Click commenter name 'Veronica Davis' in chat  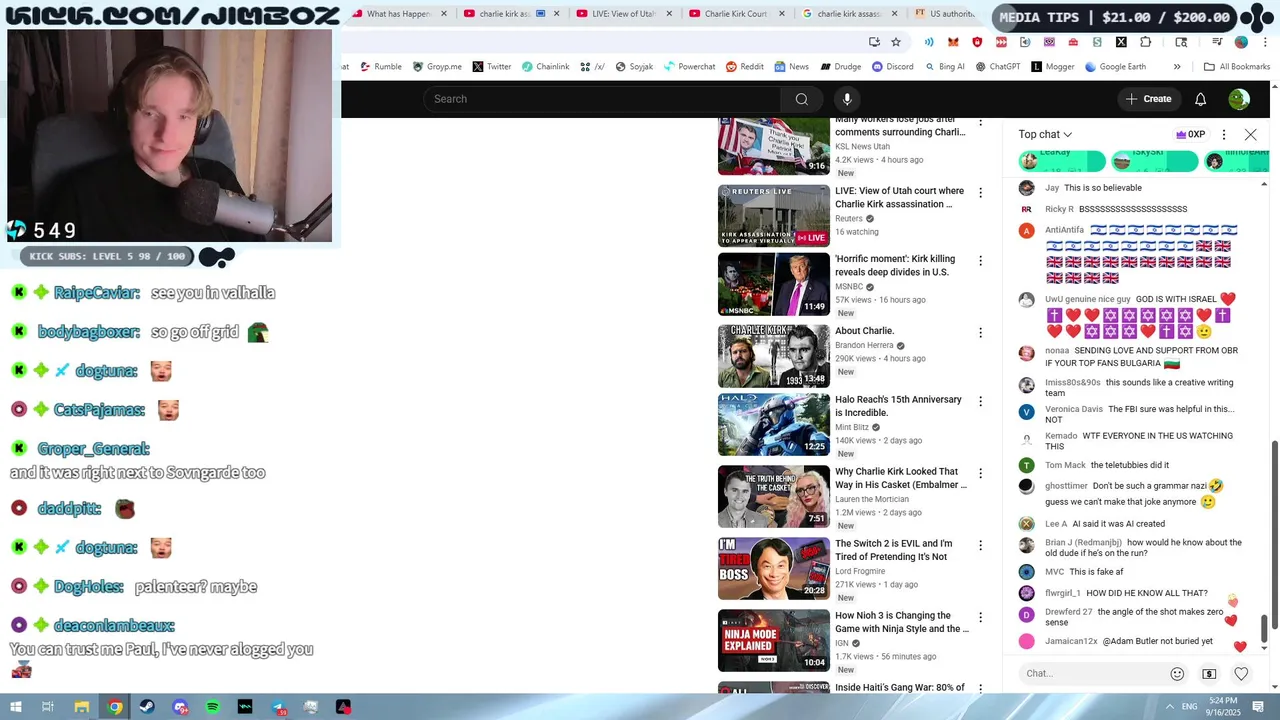pos(1074,409)
